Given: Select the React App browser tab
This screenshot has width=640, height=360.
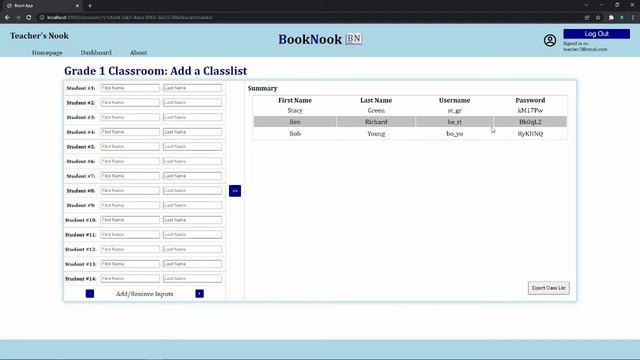Looking at the screenshot, I should [43, 6].
